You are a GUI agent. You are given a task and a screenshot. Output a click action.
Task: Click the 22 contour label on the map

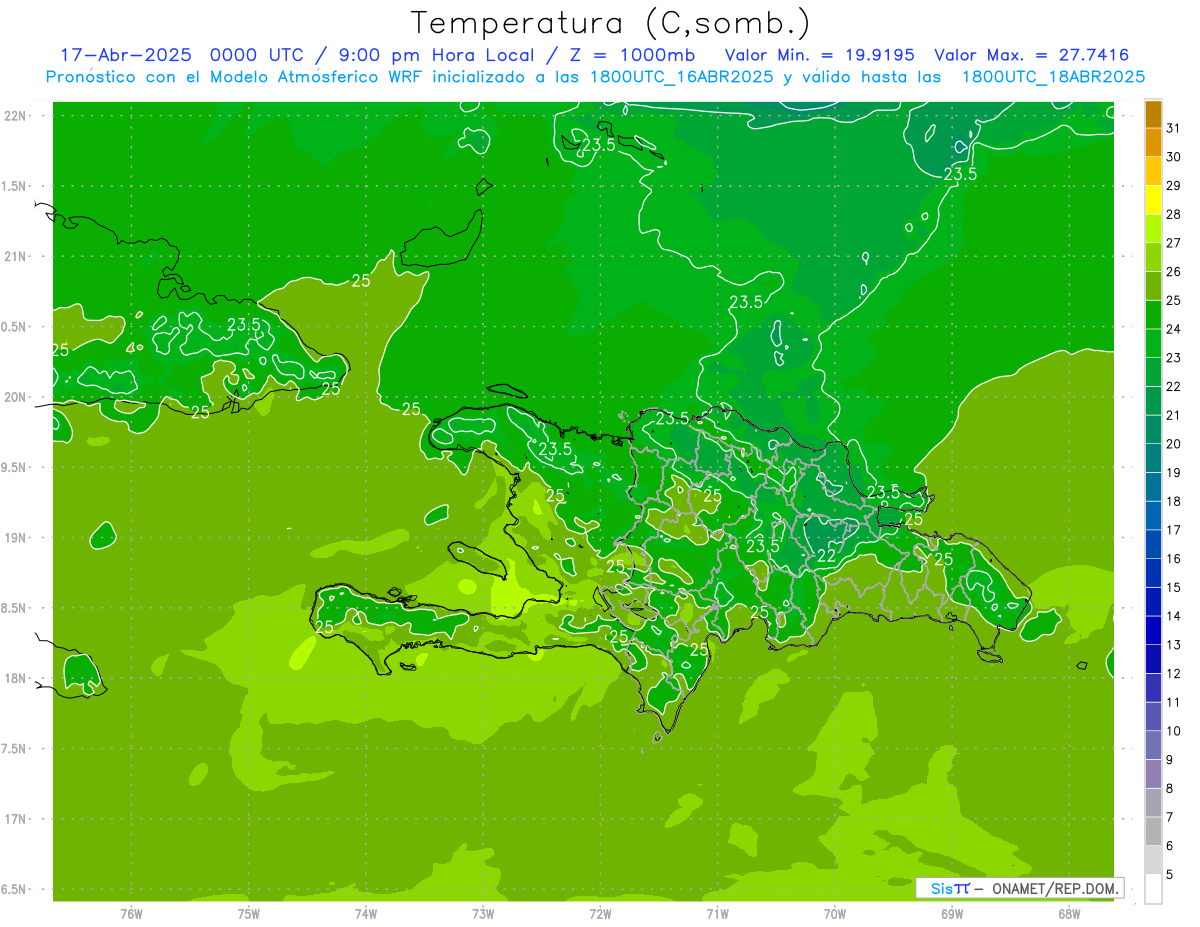[827, 555]
